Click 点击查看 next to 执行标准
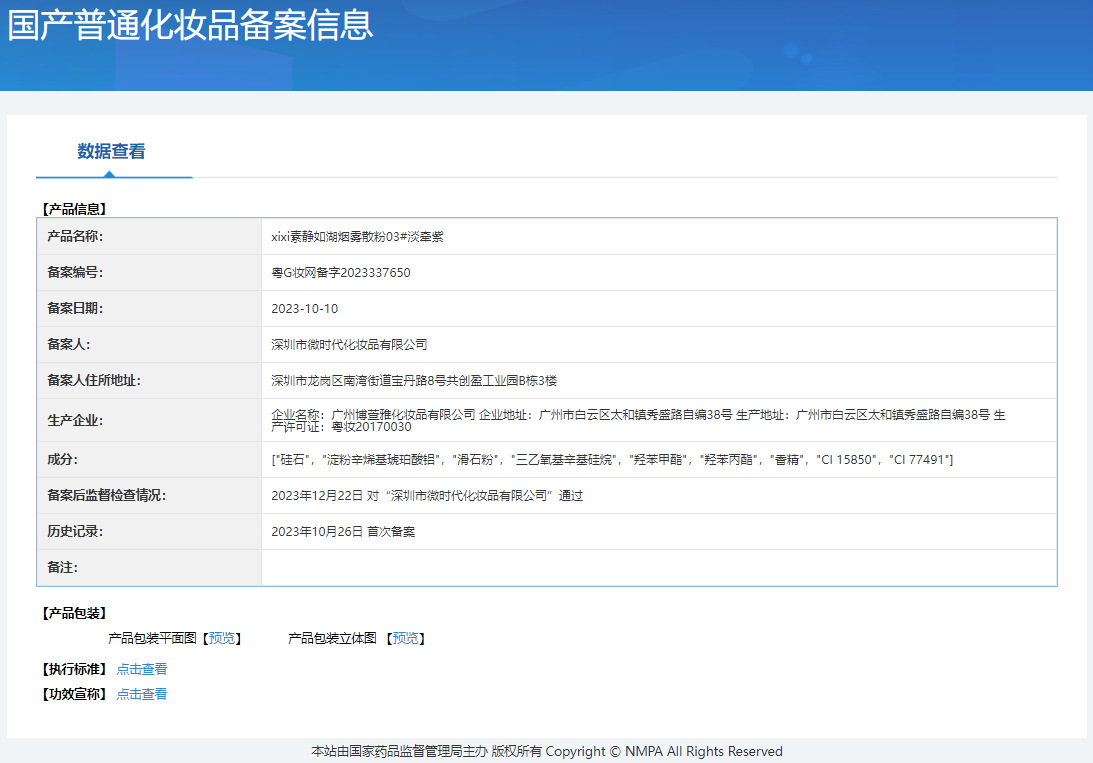Screen dimensions: 1093x763 [x=142, y=669]
